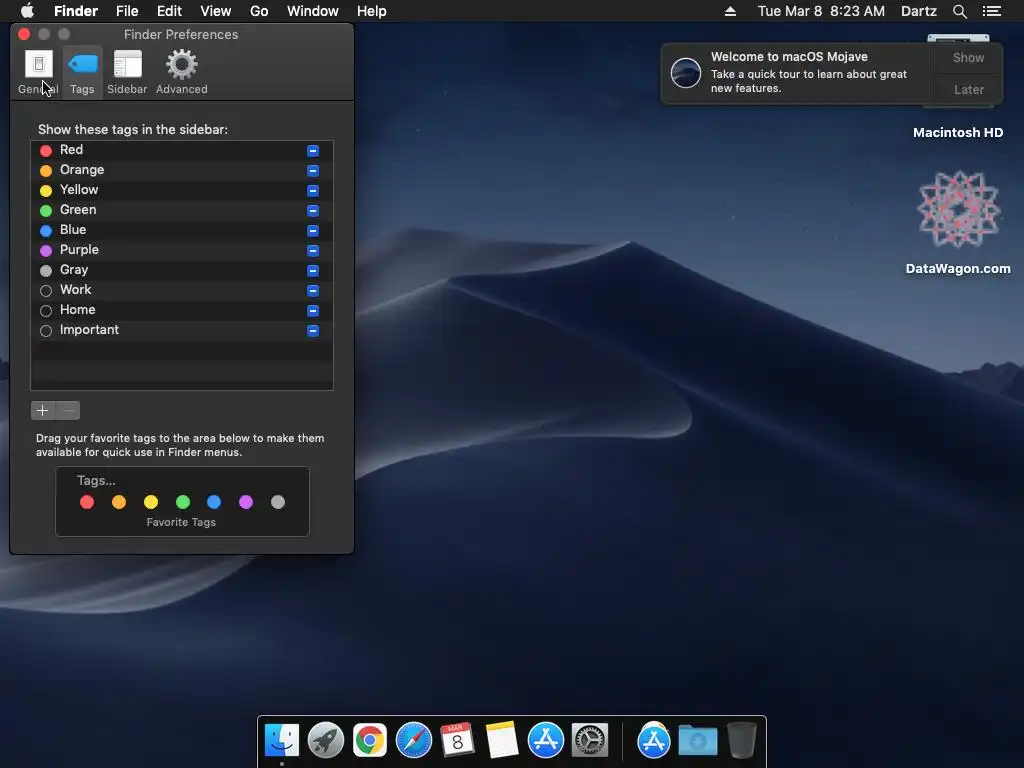Screen dimensions: 1024x768
Task: Open the Advanced preferences gear tab
Action: pyautogui.click(x=182, y=72)
